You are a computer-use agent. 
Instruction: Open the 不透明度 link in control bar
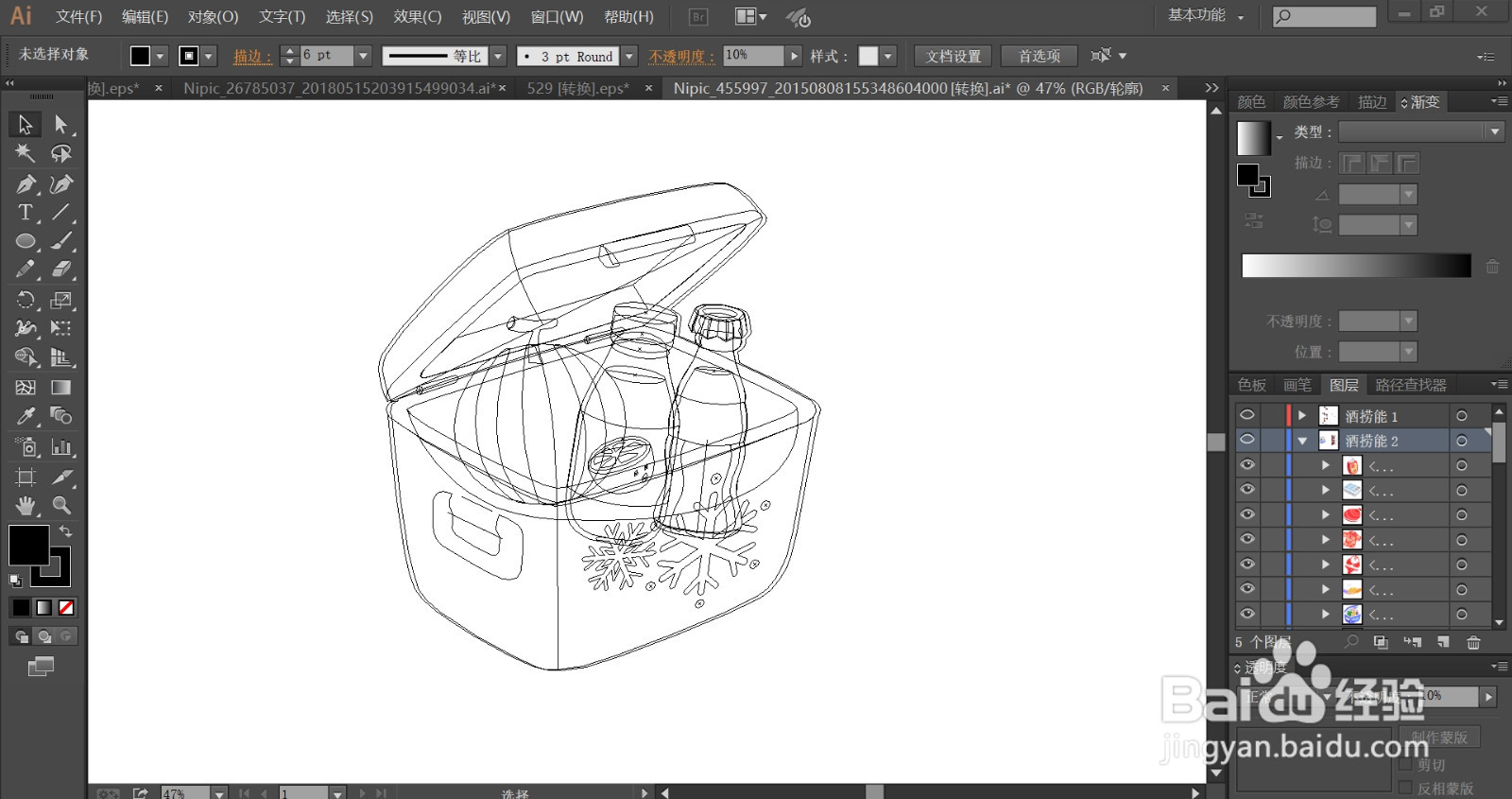point(681,57)
